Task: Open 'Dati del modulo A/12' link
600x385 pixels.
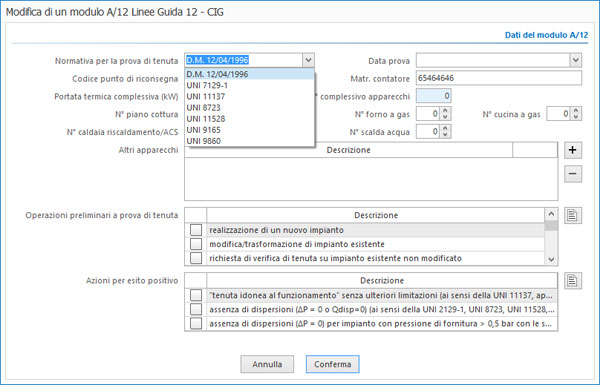Action: (546, 35)
